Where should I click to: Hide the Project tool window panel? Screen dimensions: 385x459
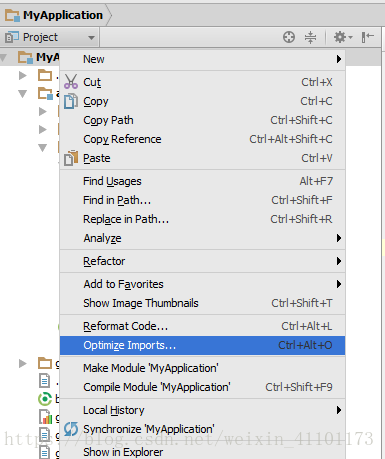click(x=367, y=37)
